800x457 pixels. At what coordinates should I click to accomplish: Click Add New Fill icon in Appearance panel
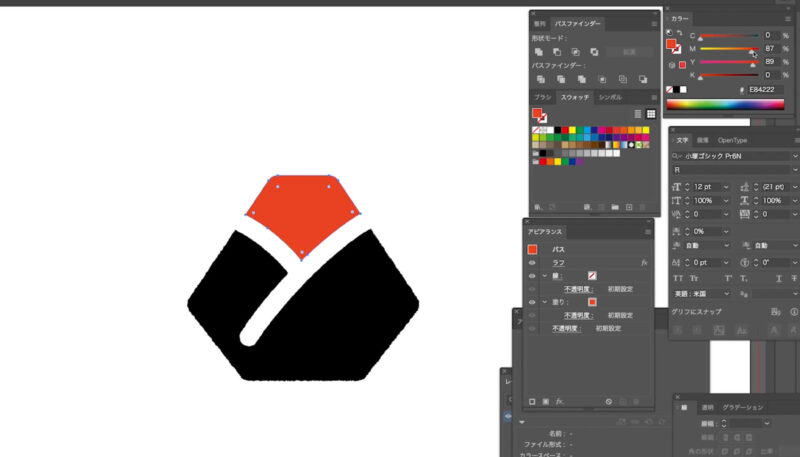[545, 401]
